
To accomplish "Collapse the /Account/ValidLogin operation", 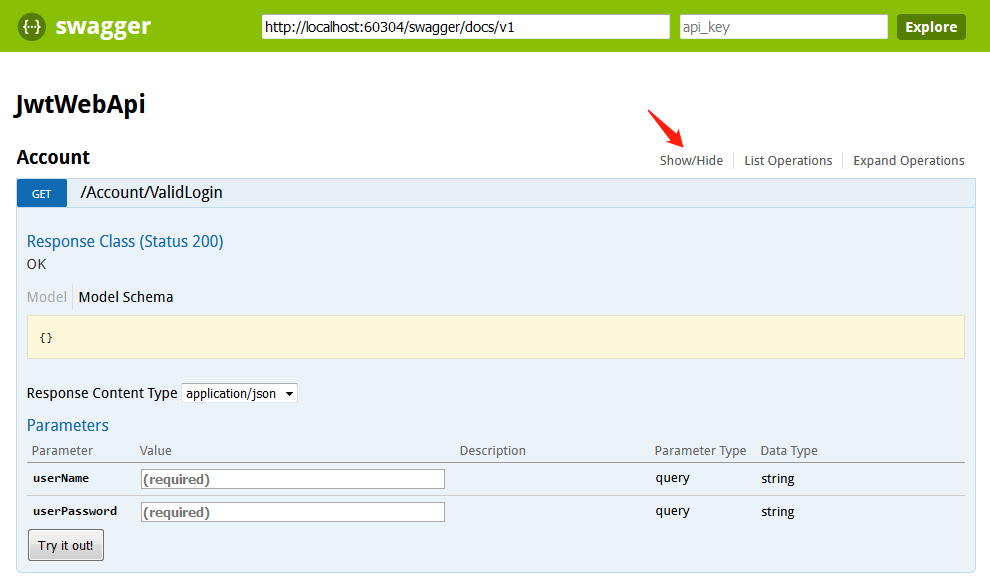I will 151,193.
